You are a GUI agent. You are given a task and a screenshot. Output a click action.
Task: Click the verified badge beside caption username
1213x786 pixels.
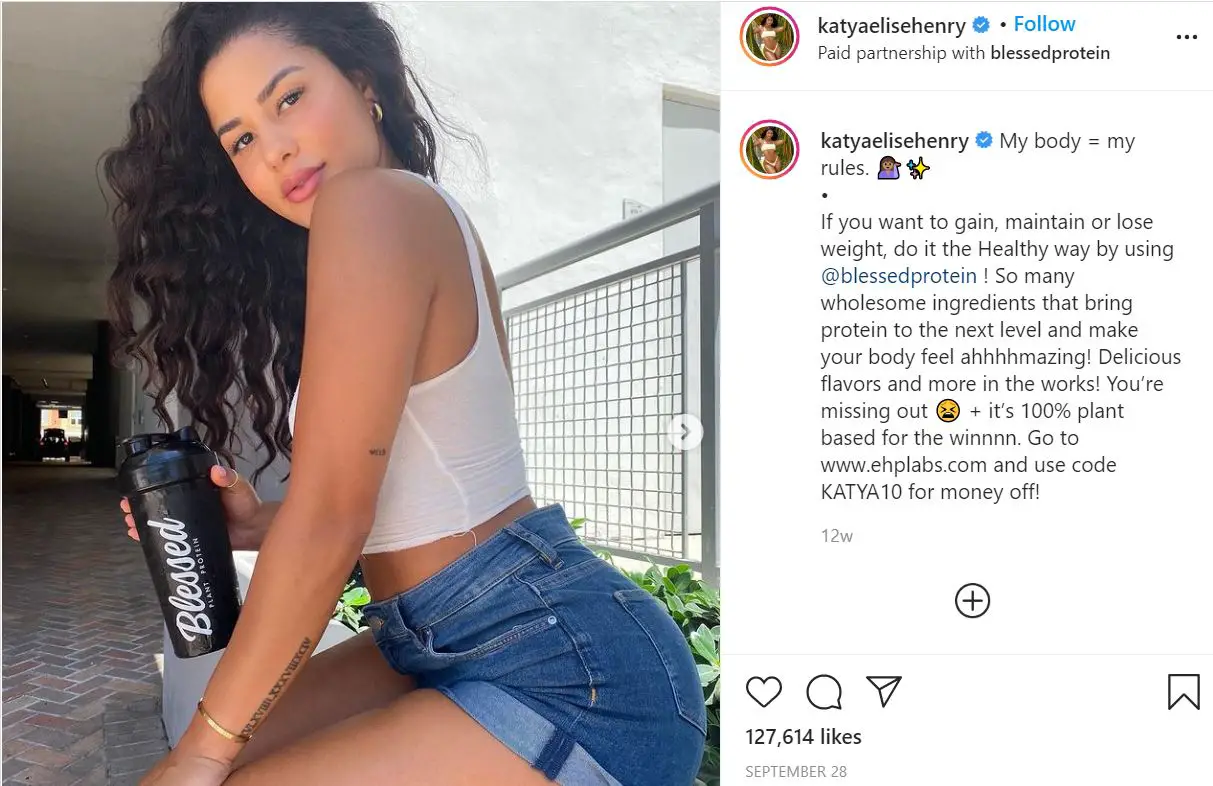(983, 141)
